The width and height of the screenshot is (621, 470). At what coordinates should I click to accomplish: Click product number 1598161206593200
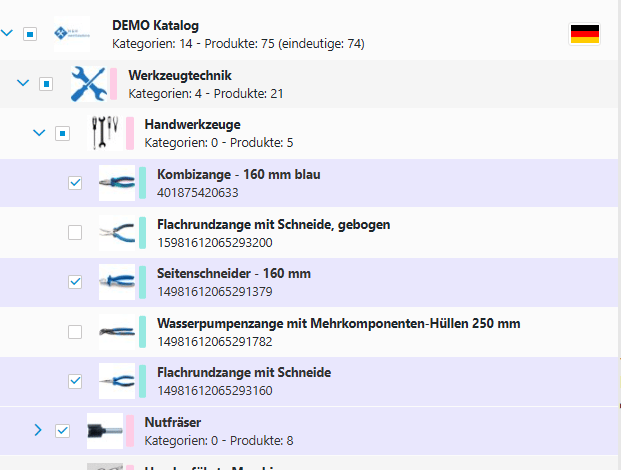coord(215,243)
